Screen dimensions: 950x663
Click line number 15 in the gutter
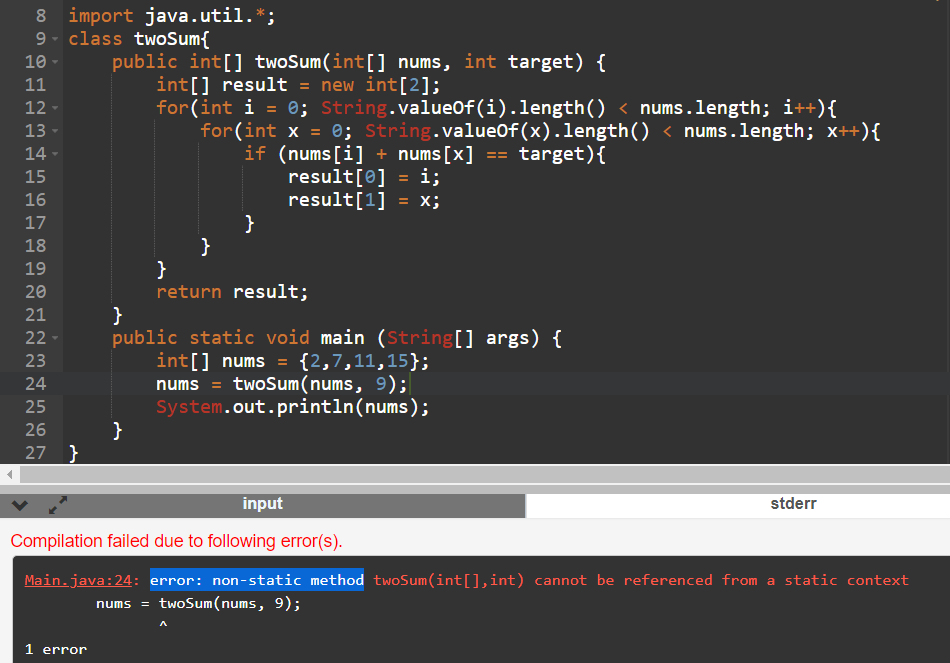point(36,177)
